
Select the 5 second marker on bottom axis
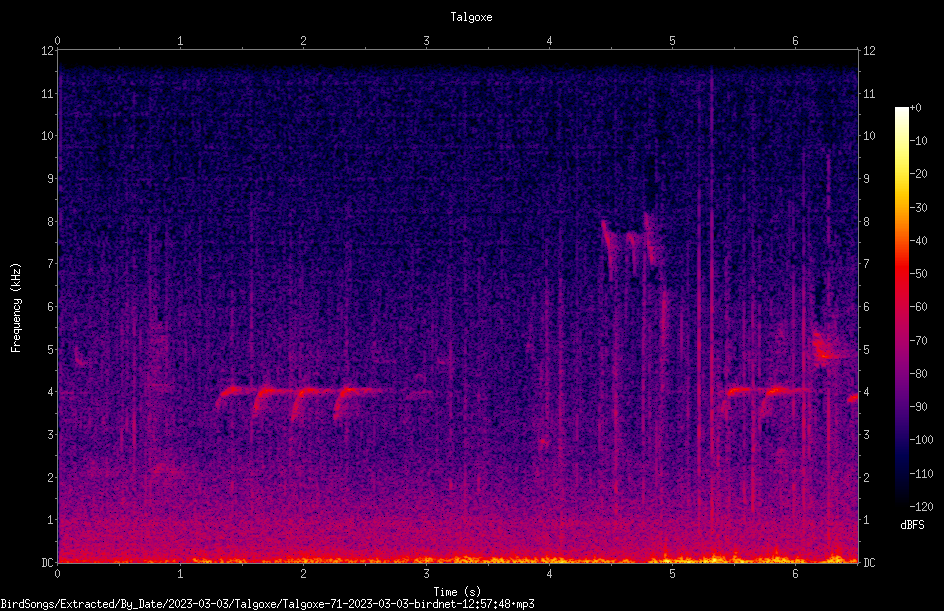click(x=672, y=574)
